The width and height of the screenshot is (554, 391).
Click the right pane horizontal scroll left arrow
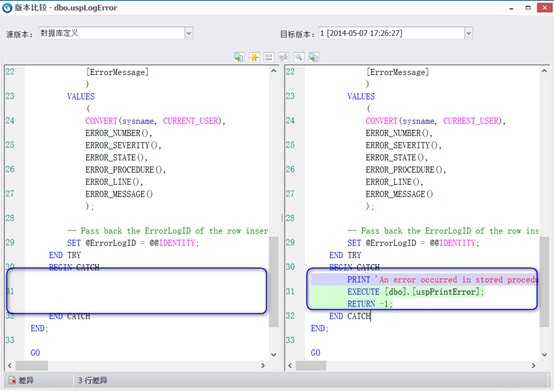click(x=290, y=365)
